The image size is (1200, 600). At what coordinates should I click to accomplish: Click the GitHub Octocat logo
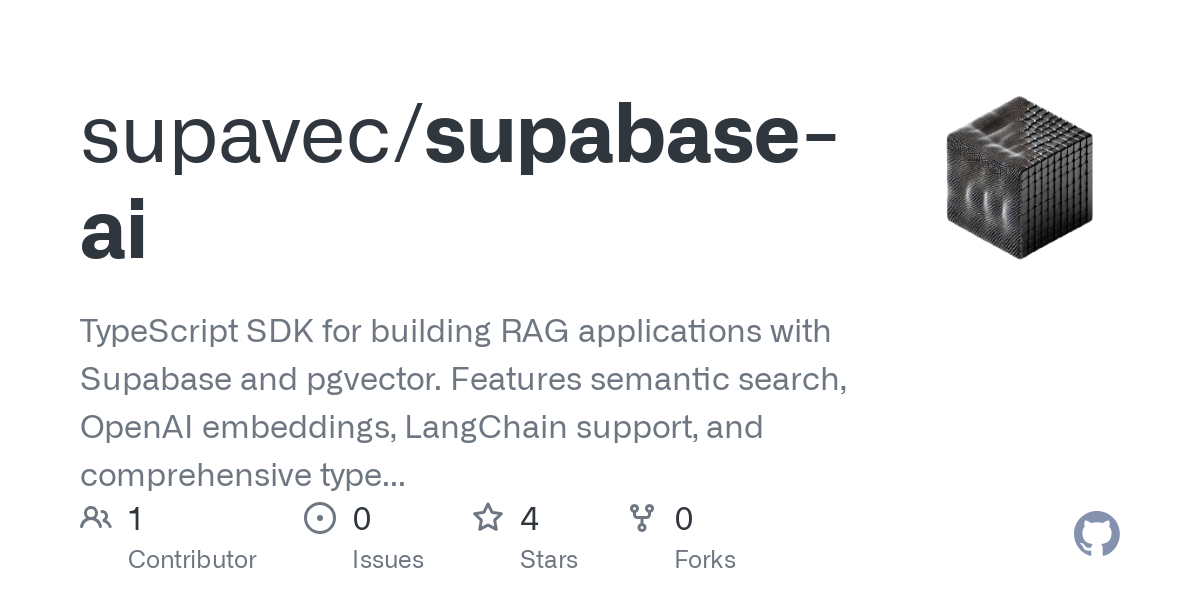(x=1097, y=534)
